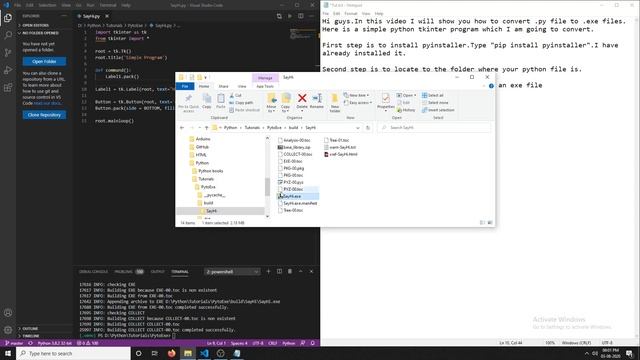640x360 pixels.
Task: Switch Explorer to large icons view
Action: 490,223
